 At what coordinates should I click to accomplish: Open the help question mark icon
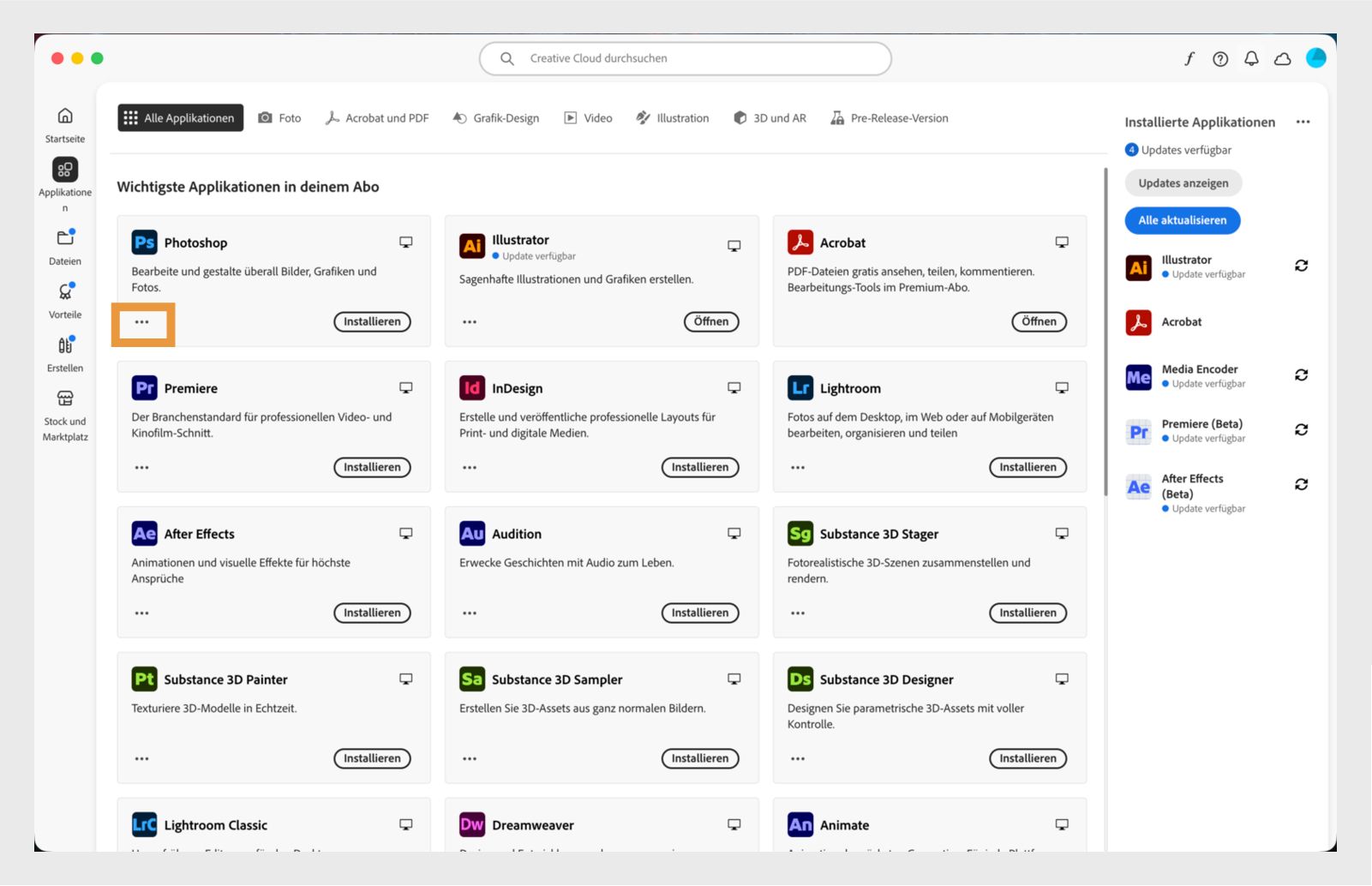pyautogui.click(x=1220, y=58)
